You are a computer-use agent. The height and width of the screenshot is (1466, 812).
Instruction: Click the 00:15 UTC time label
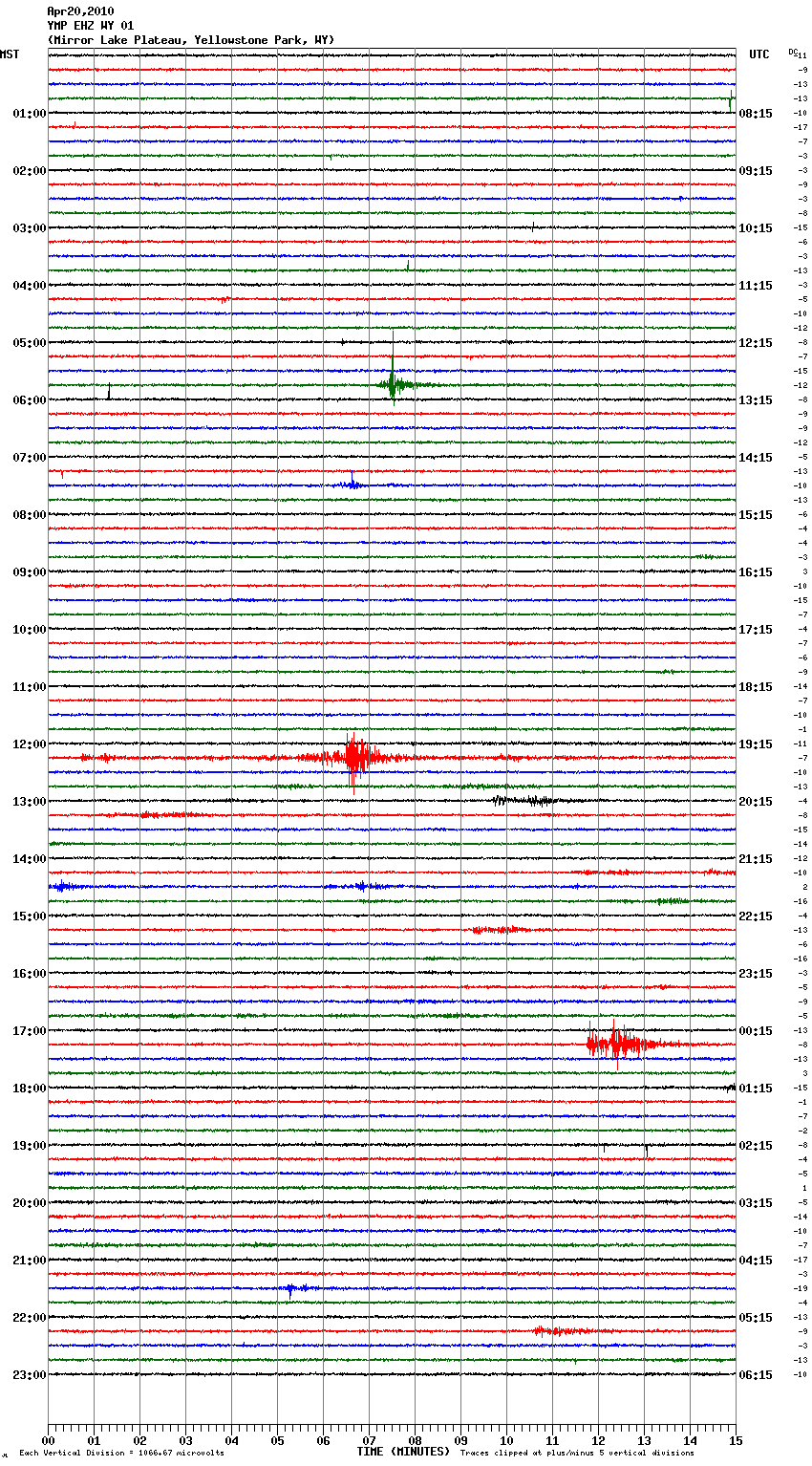coord(756,1031)
